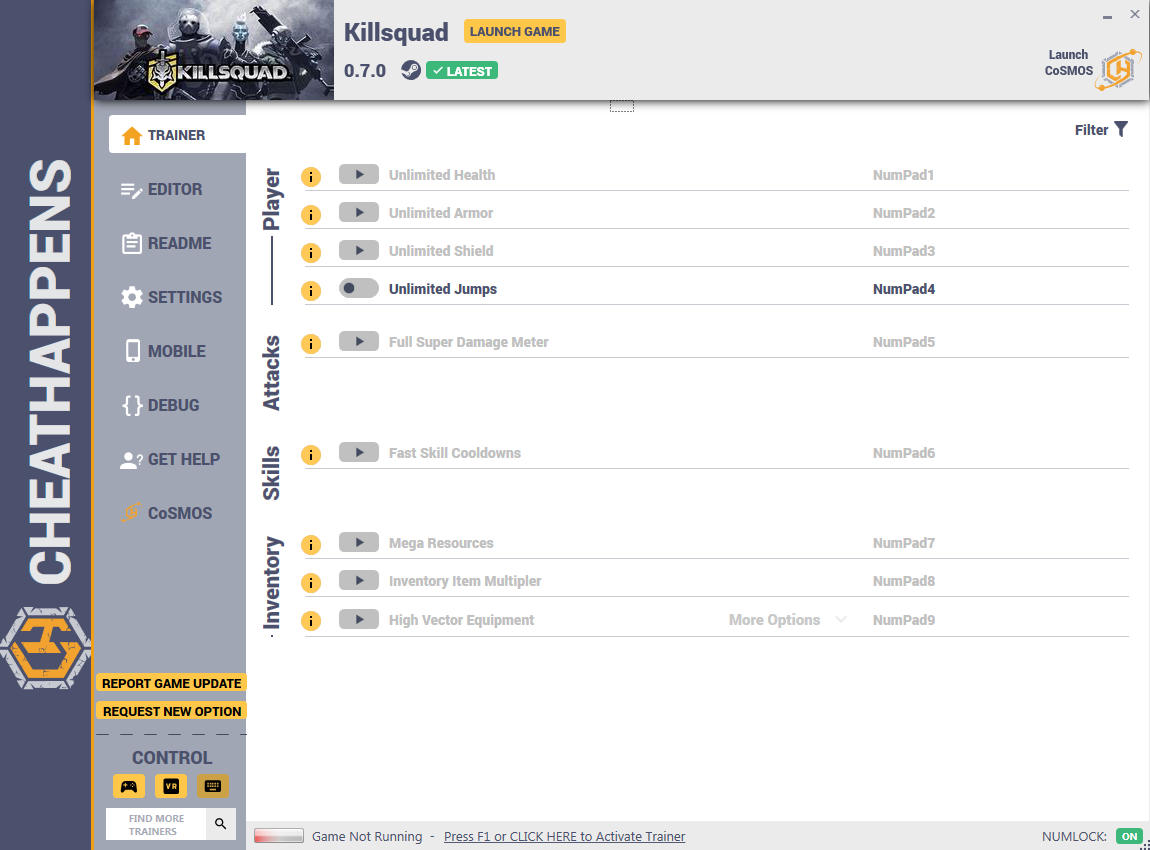The width and height of the screenshot is (1150, 850).
Task: Click REQUEST NEW OPTION button
Action: pos(172,711)
